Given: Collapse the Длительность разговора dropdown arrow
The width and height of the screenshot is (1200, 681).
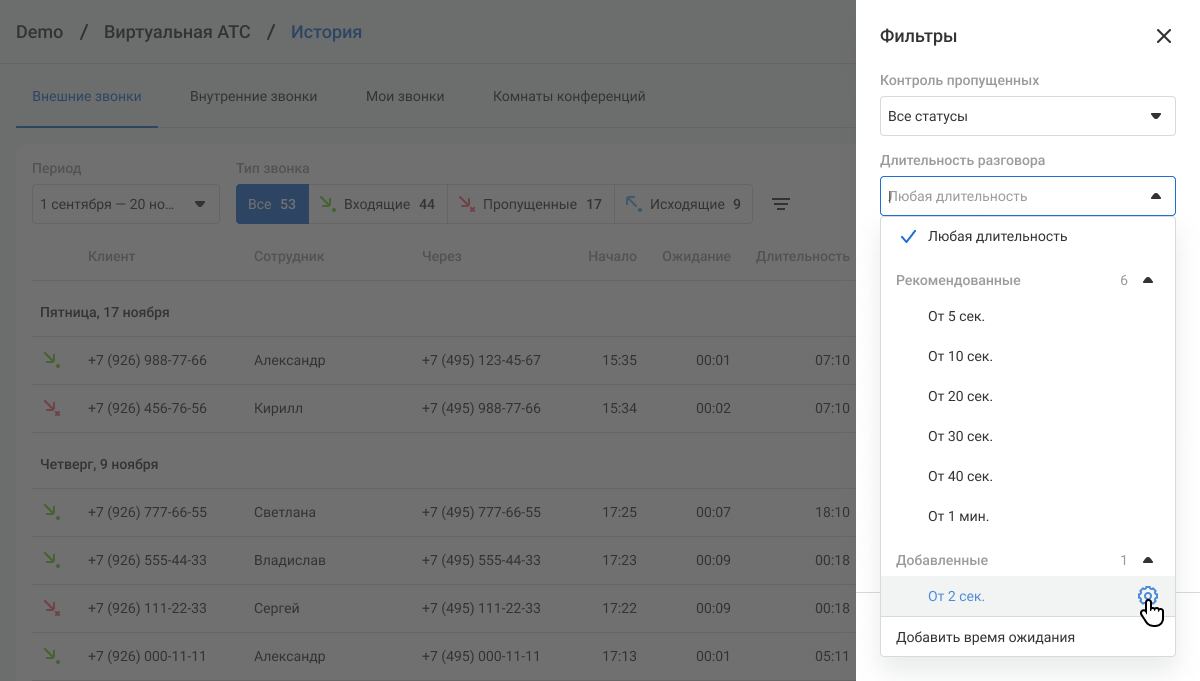Looking at the screenshot, I should 1156,196.
